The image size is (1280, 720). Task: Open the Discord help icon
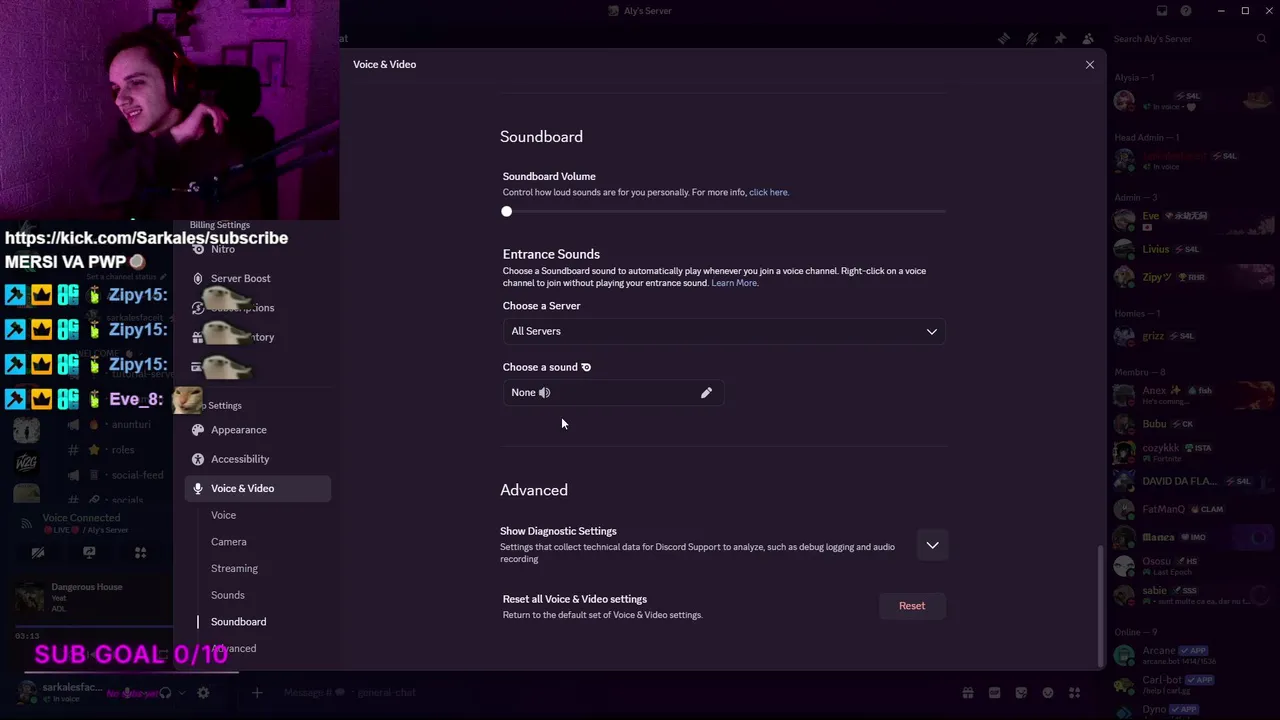point(1186,11)
